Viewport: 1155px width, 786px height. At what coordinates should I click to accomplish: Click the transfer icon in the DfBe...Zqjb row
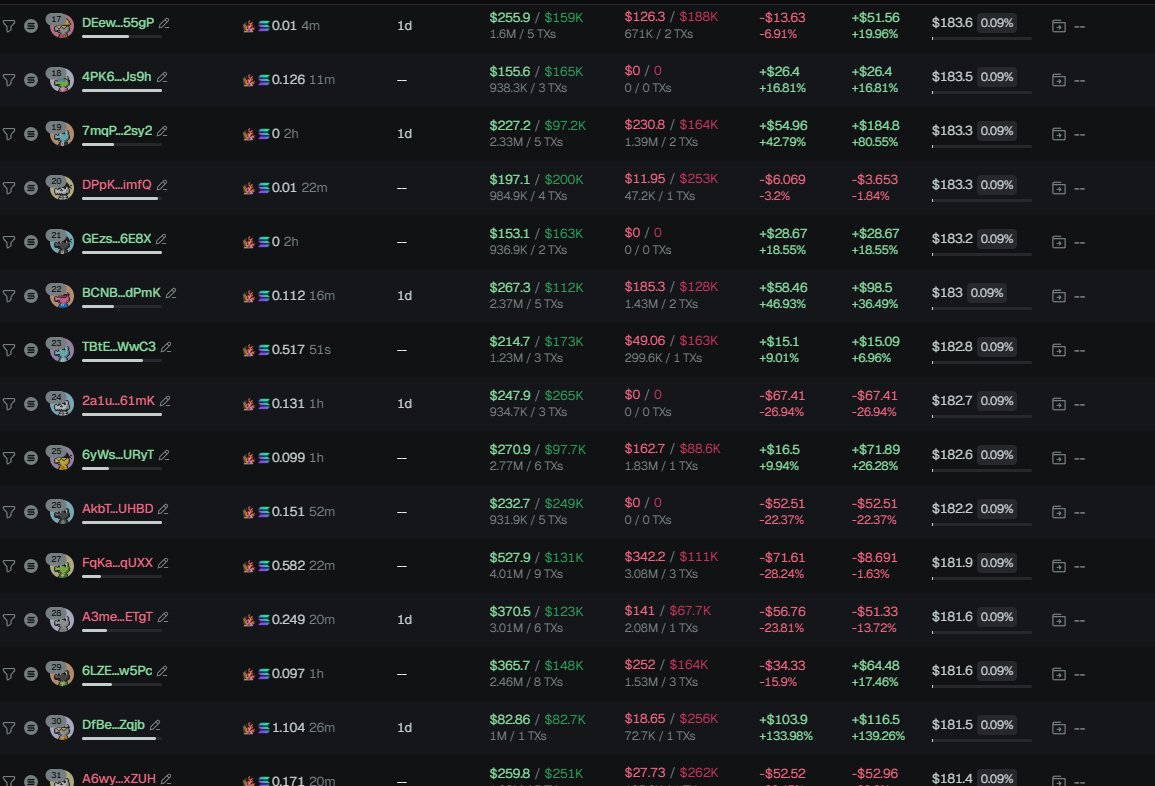1059,728
